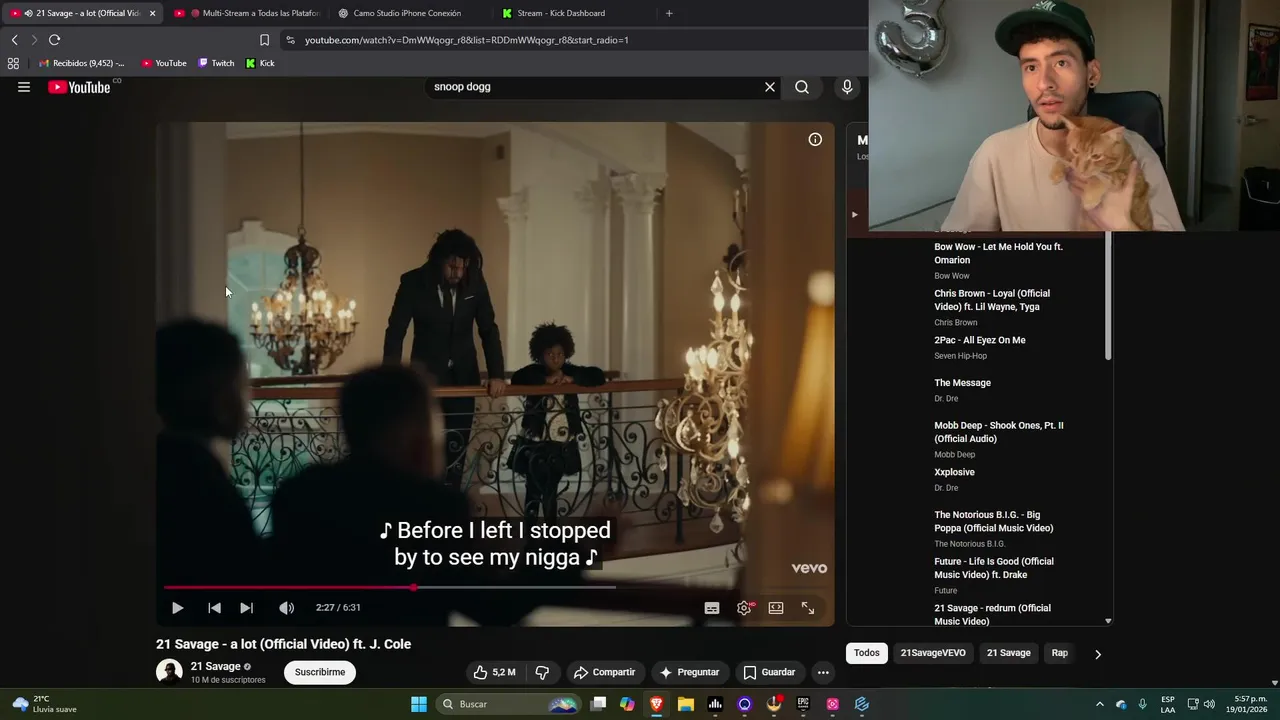This screenshot has width=1280, height=720.
Task: Switch player to theater mode
Action: click(776, 608)
